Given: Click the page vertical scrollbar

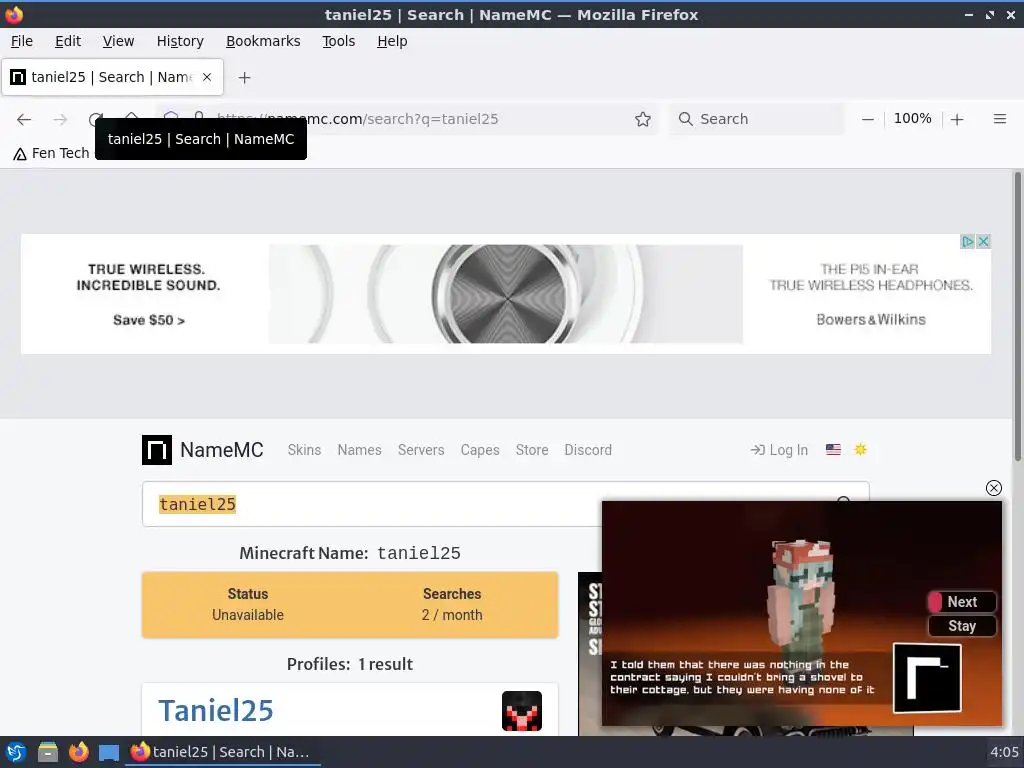Looking at the screenshot, I should [x=1017, y=316].
